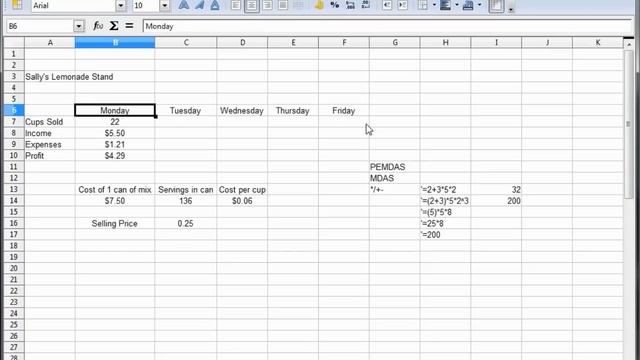This screenshot has height=360, width=640.
Task: Select column C header
Action: coord(186,42)
